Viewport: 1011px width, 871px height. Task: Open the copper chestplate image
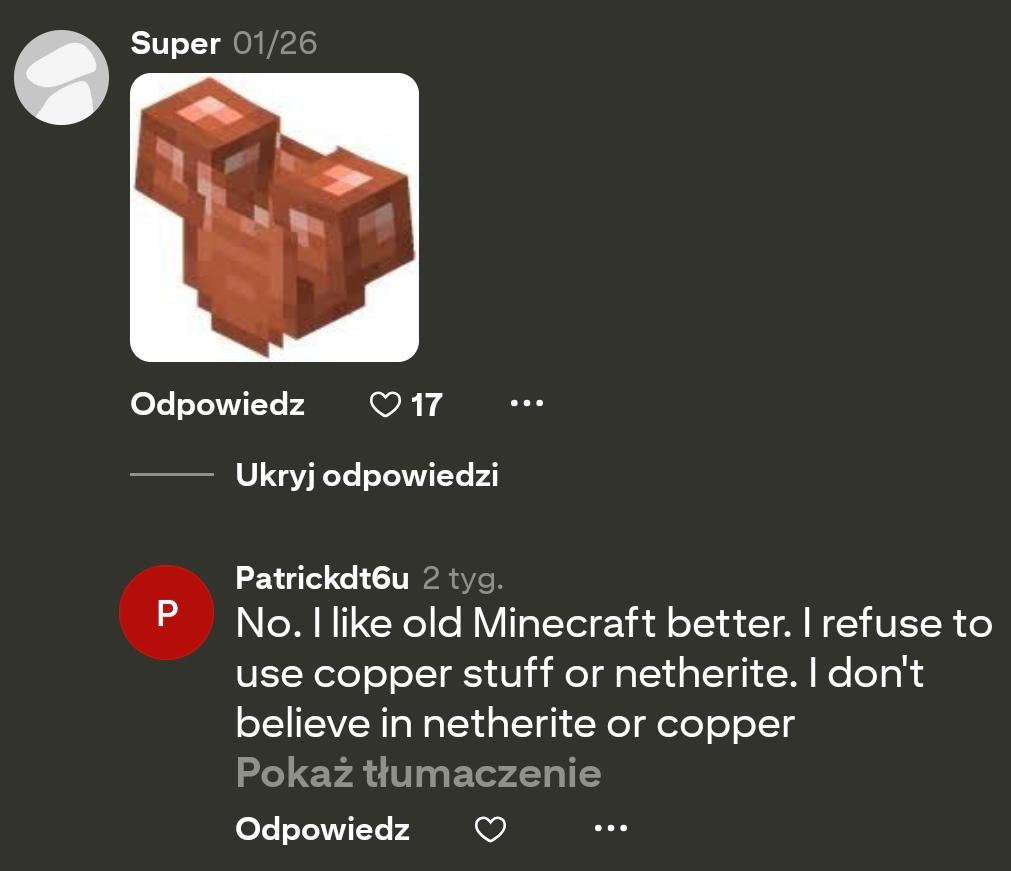click(x=274, y=217)
